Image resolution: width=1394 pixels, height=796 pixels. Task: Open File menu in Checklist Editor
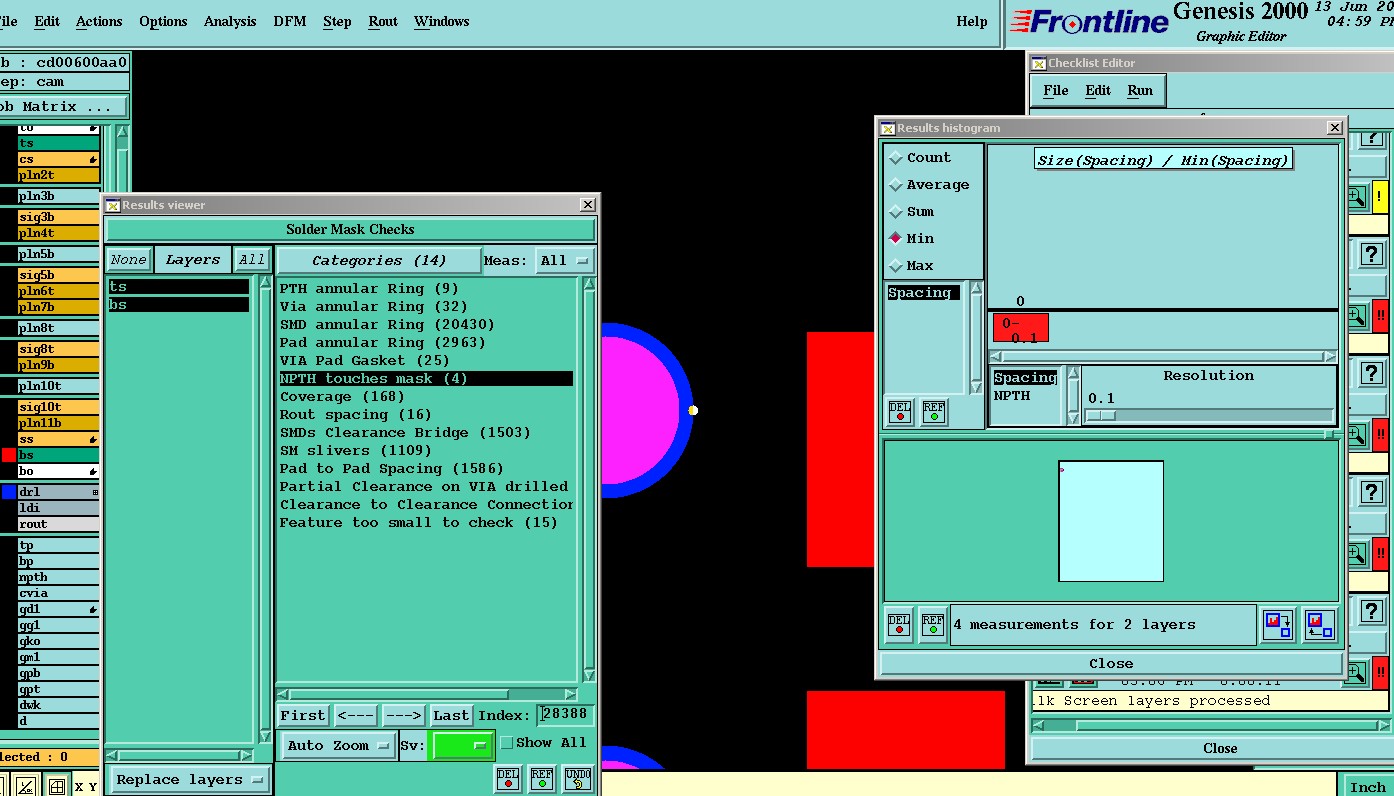coord(1056,90)
